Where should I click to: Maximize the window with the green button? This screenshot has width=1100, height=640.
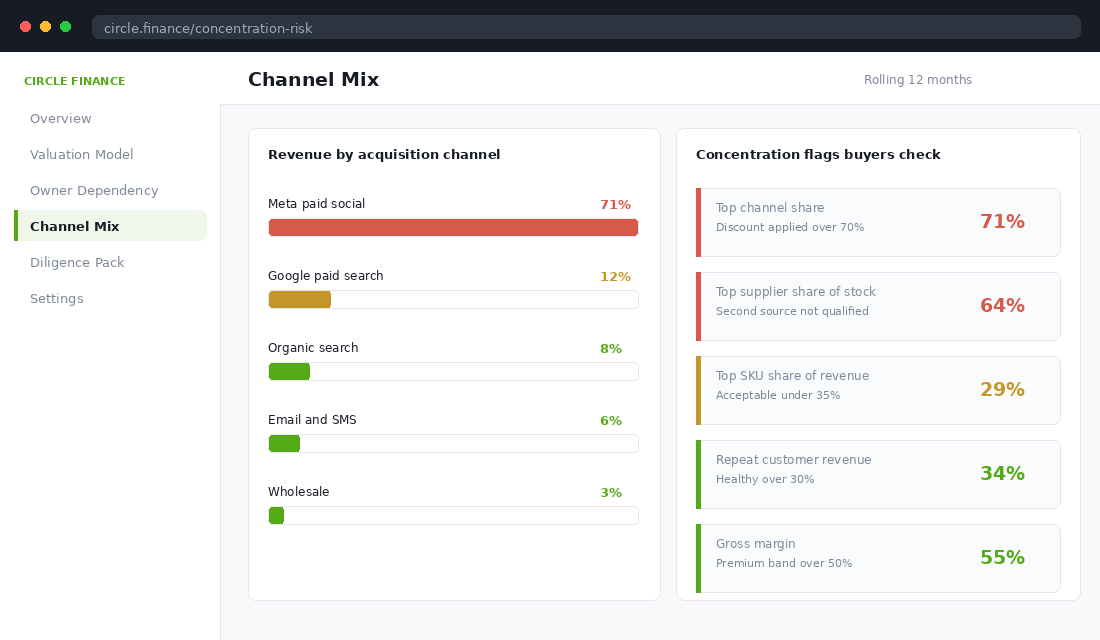65,27
